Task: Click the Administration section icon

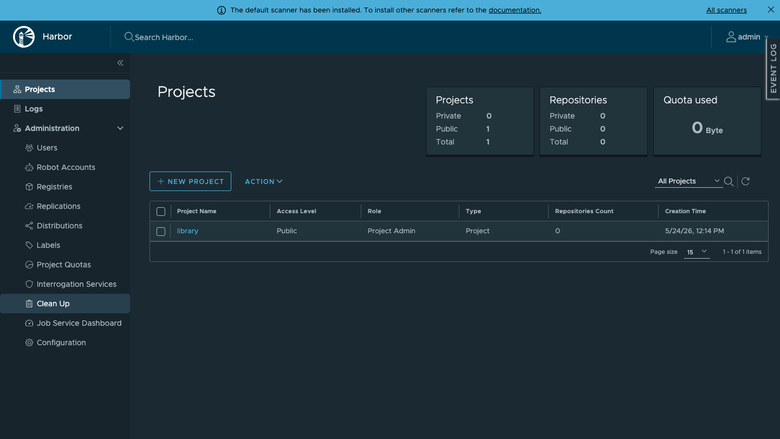Action: [x=17, y=128]
